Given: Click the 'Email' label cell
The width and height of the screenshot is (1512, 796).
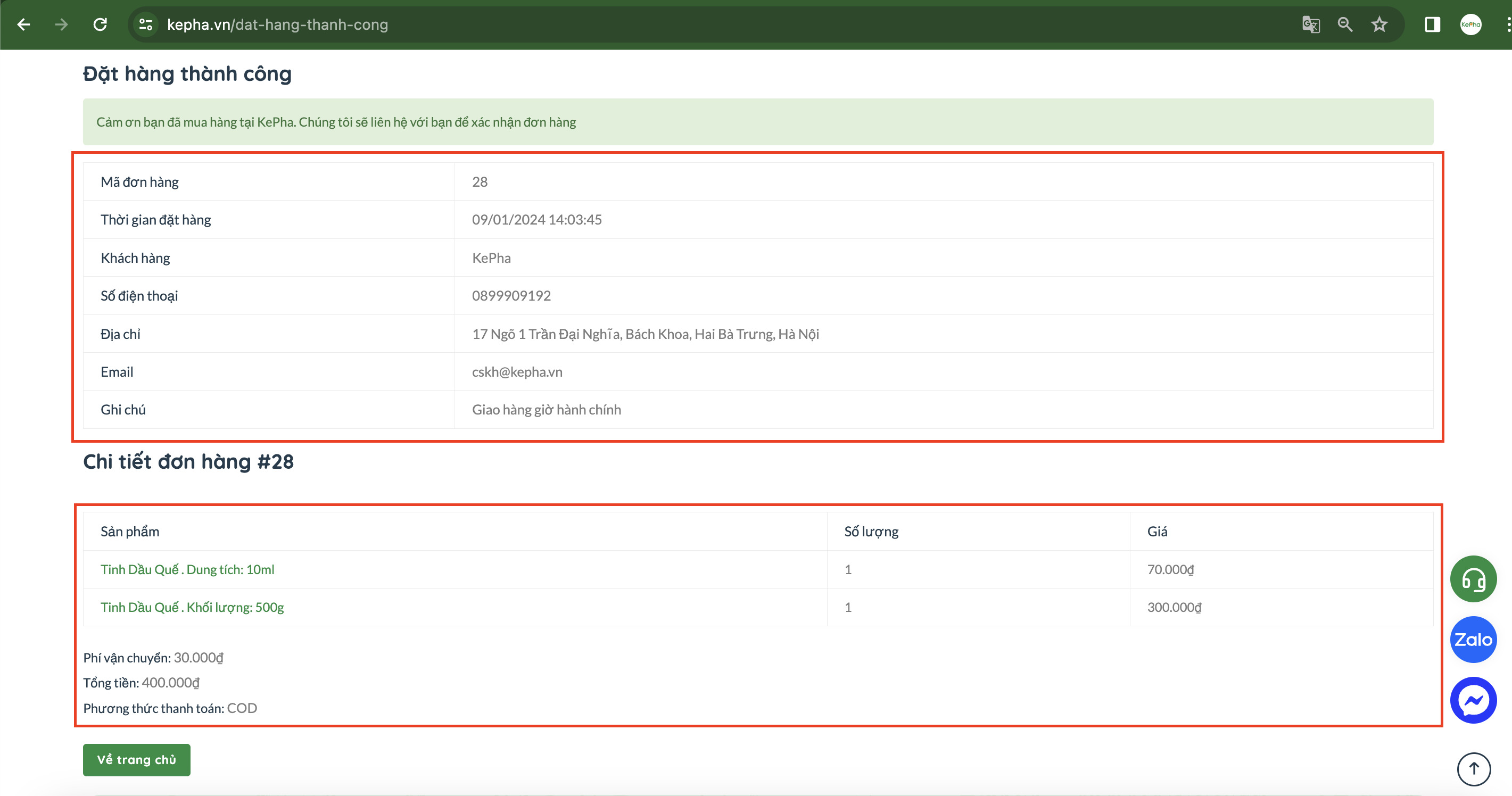Looking at the screenshot, I should click(269, 371).
